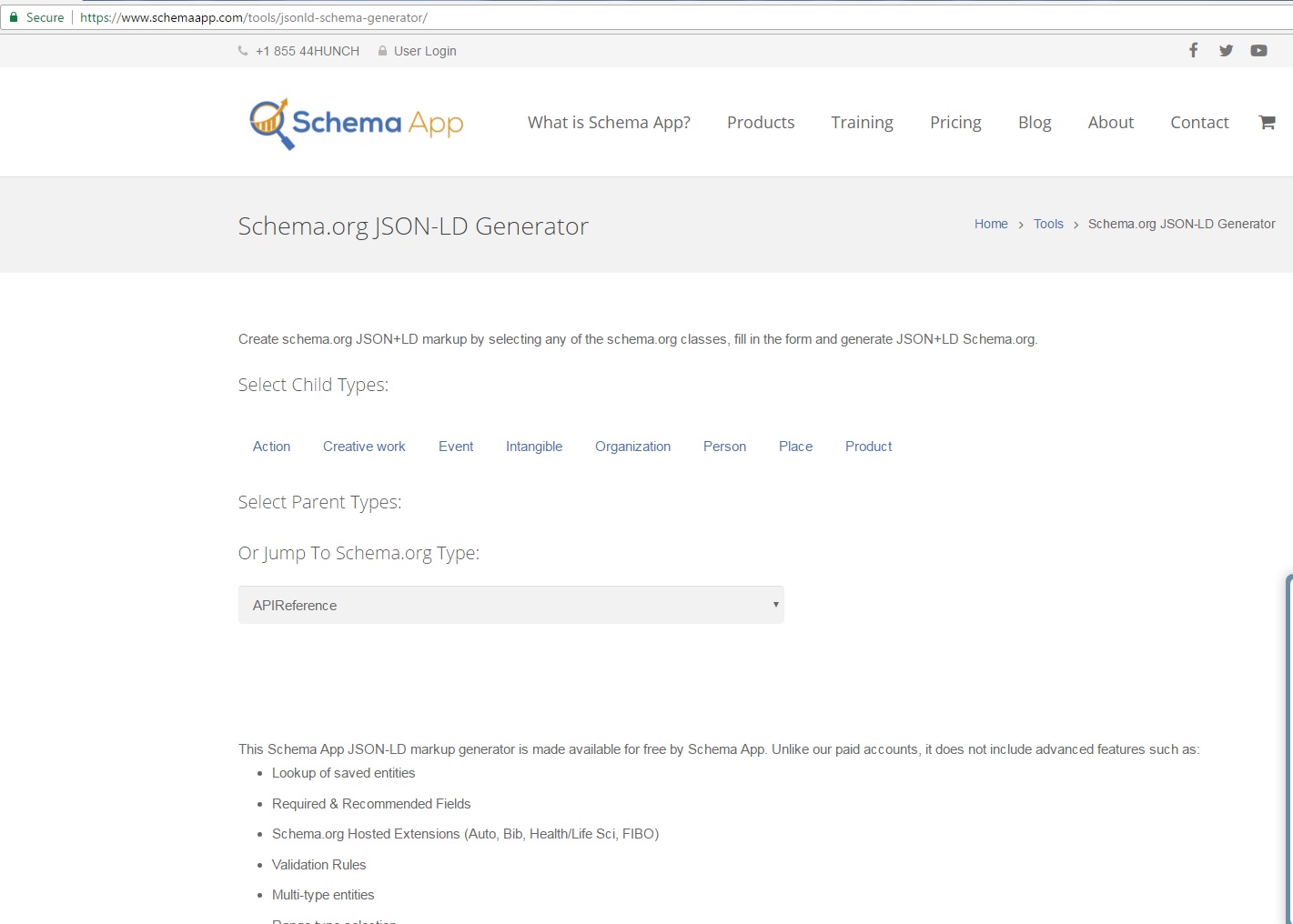The height and width of the screenshot is (924, 1293).
Task: Click the User Login link
Action: (425, 51)
